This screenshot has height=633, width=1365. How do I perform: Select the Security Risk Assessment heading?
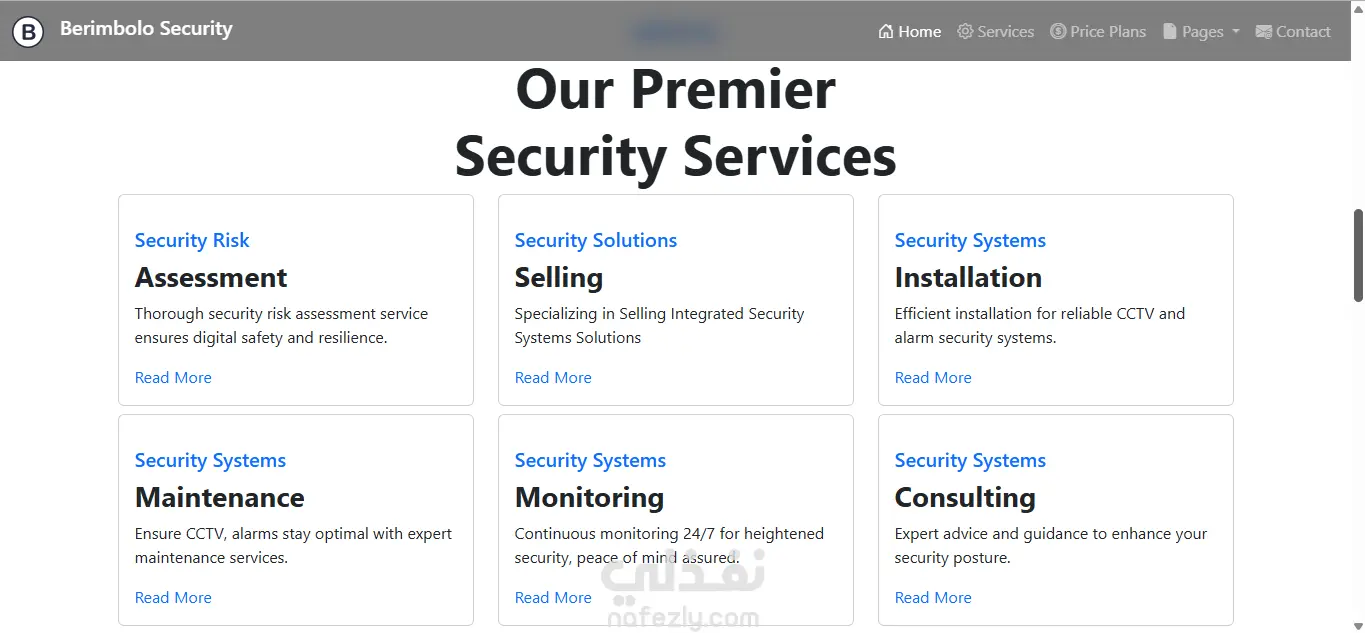click(211, 277)
